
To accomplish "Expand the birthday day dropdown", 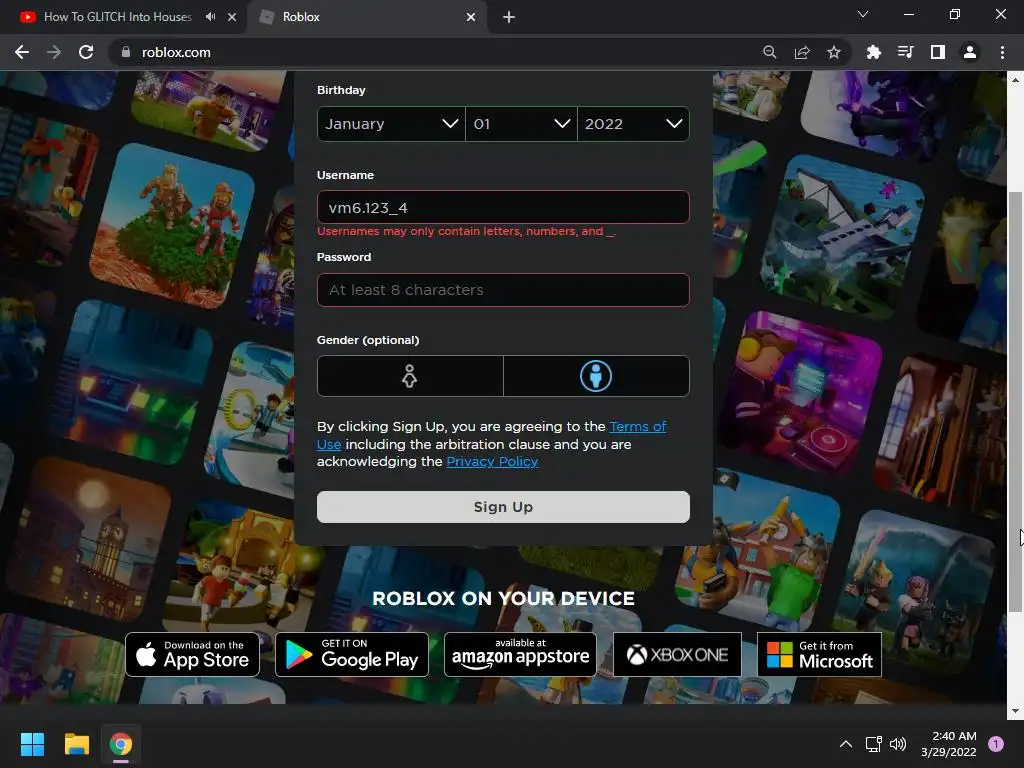I will [x=521, y=124].
